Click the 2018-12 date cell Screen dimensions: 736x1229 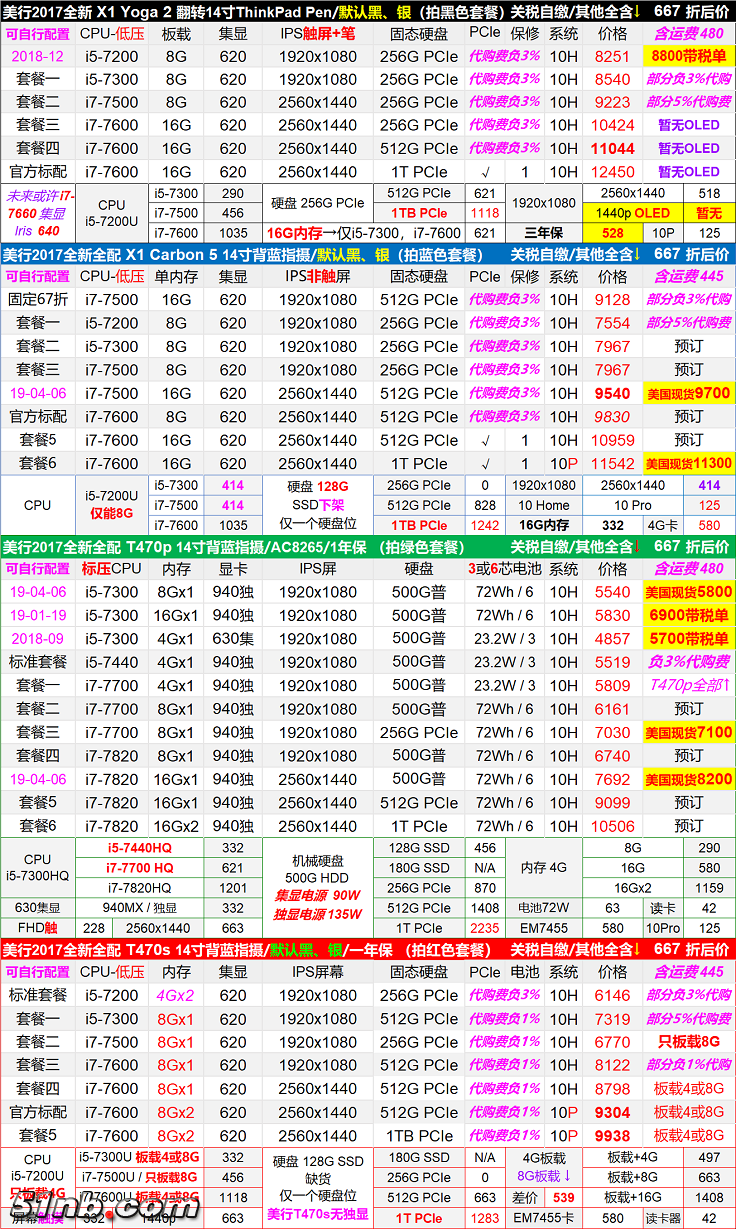pyautogui.click(x=37, y=57)
